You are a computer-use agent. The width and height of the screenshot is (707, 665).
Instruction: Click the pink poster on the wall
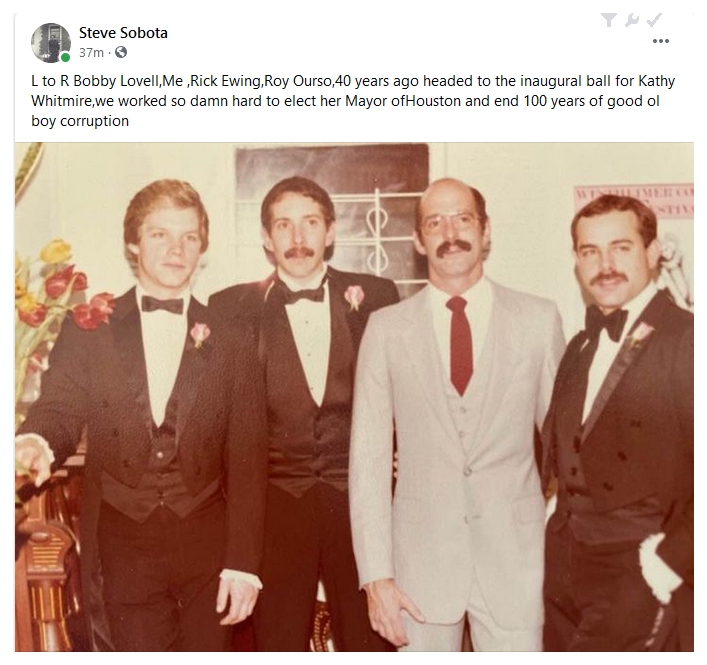click(634, 202)
